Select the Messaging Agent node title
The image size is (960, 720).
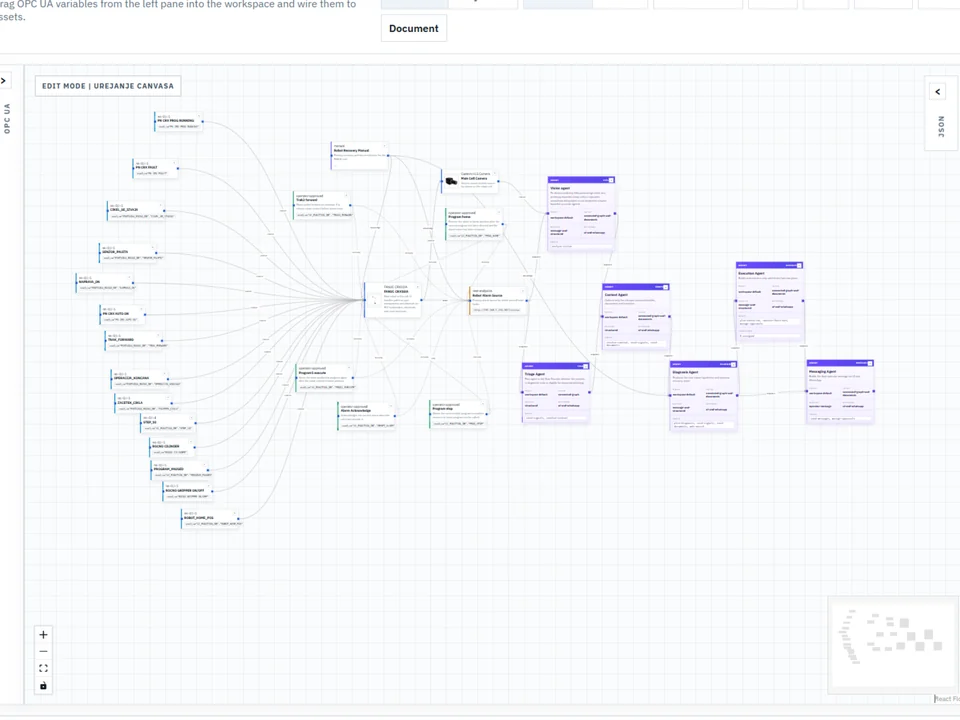click(822, 371)
